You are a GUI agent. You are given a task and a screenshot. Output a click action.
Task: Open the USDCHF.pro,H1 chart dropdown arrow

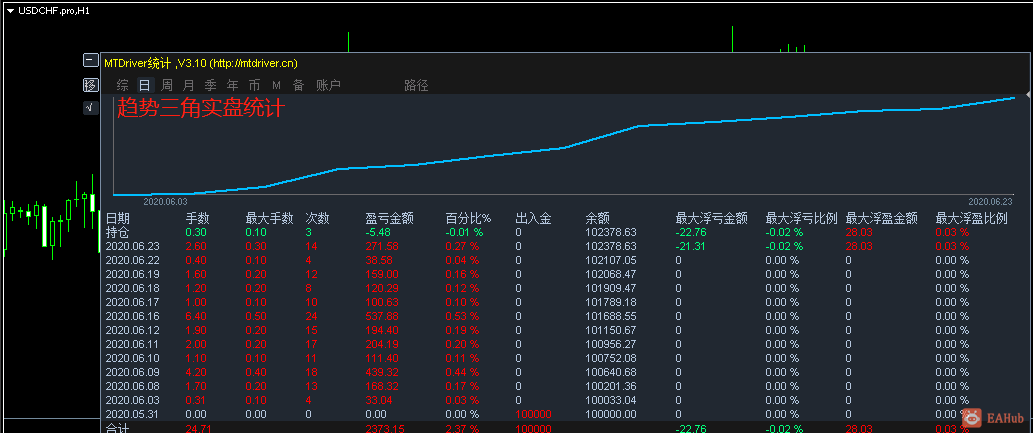(x=10, y=11)
